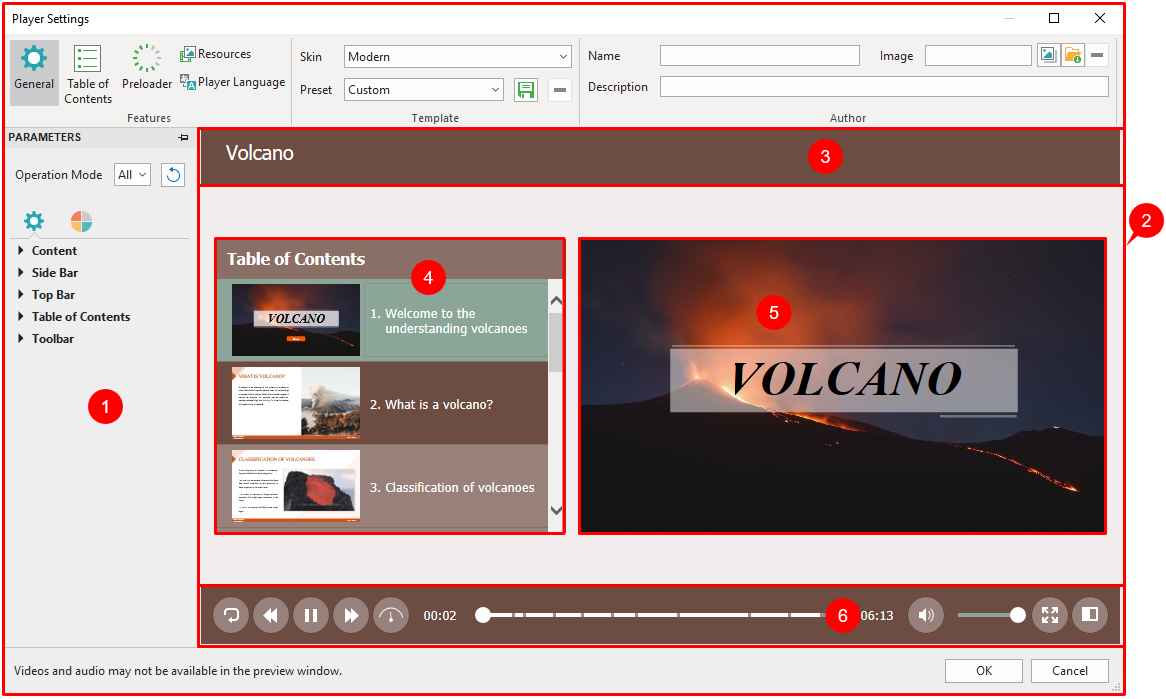Screen dimensions: 1166x699
Task: Toggle the sidebar visibility in the player
Action: pyautogui.click(x=1090, y=615)
